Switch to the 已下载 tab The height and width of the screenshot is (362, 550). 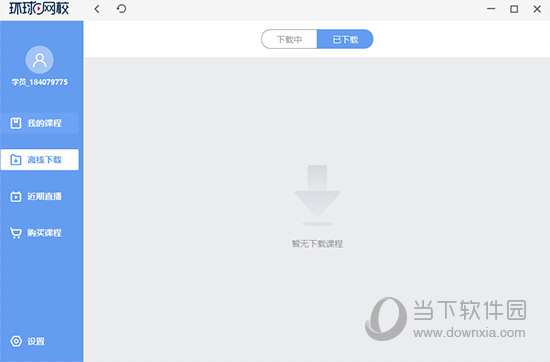[x=345, y=39]
